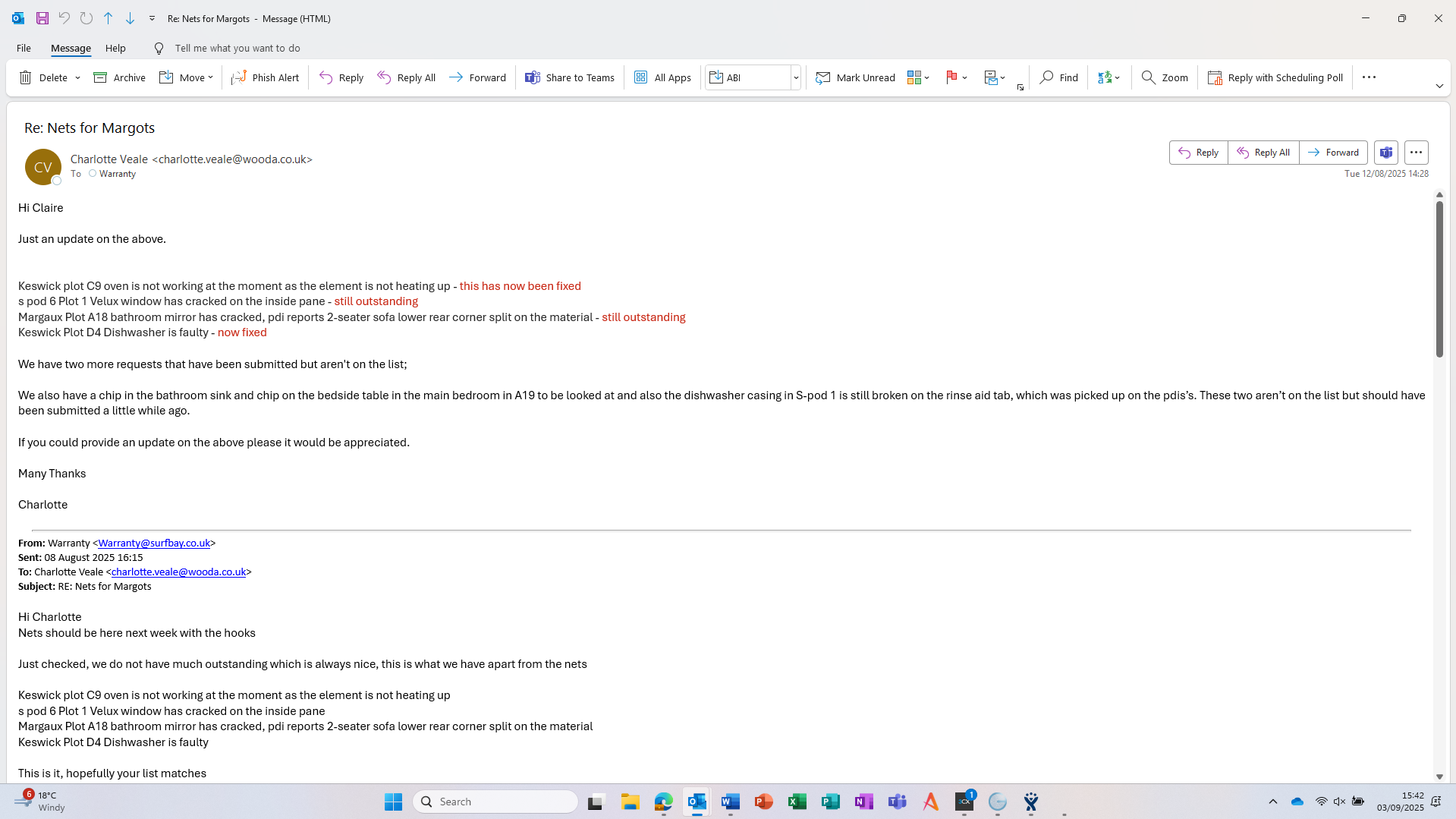The image size is (1456, 819).
Task: Open the All Apps panel
Action: tap(662, 77)
